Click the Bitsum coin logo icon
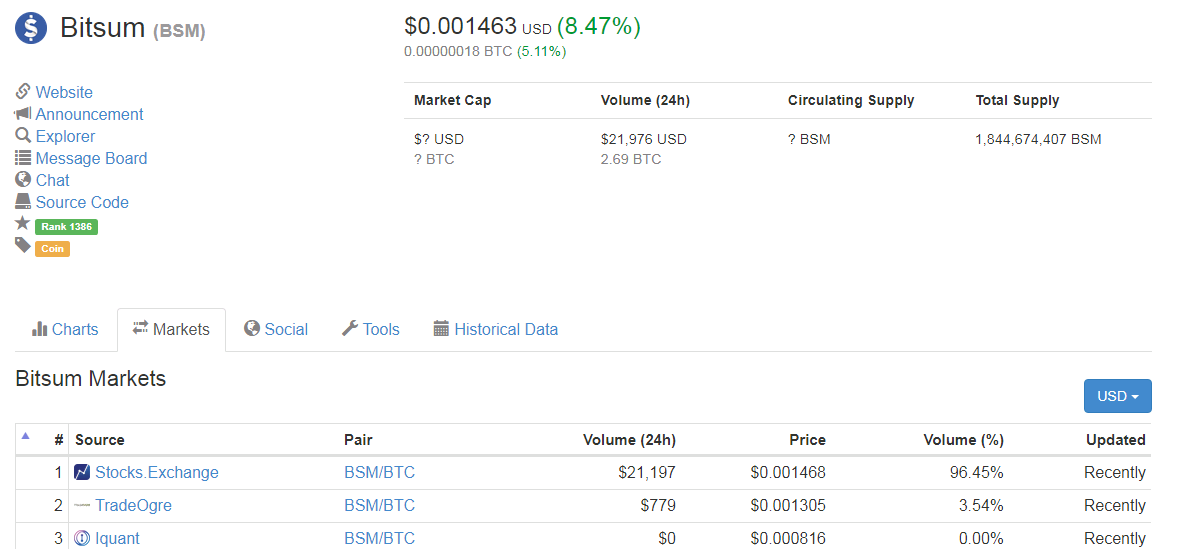The image size is (1196, 549). 31,28
